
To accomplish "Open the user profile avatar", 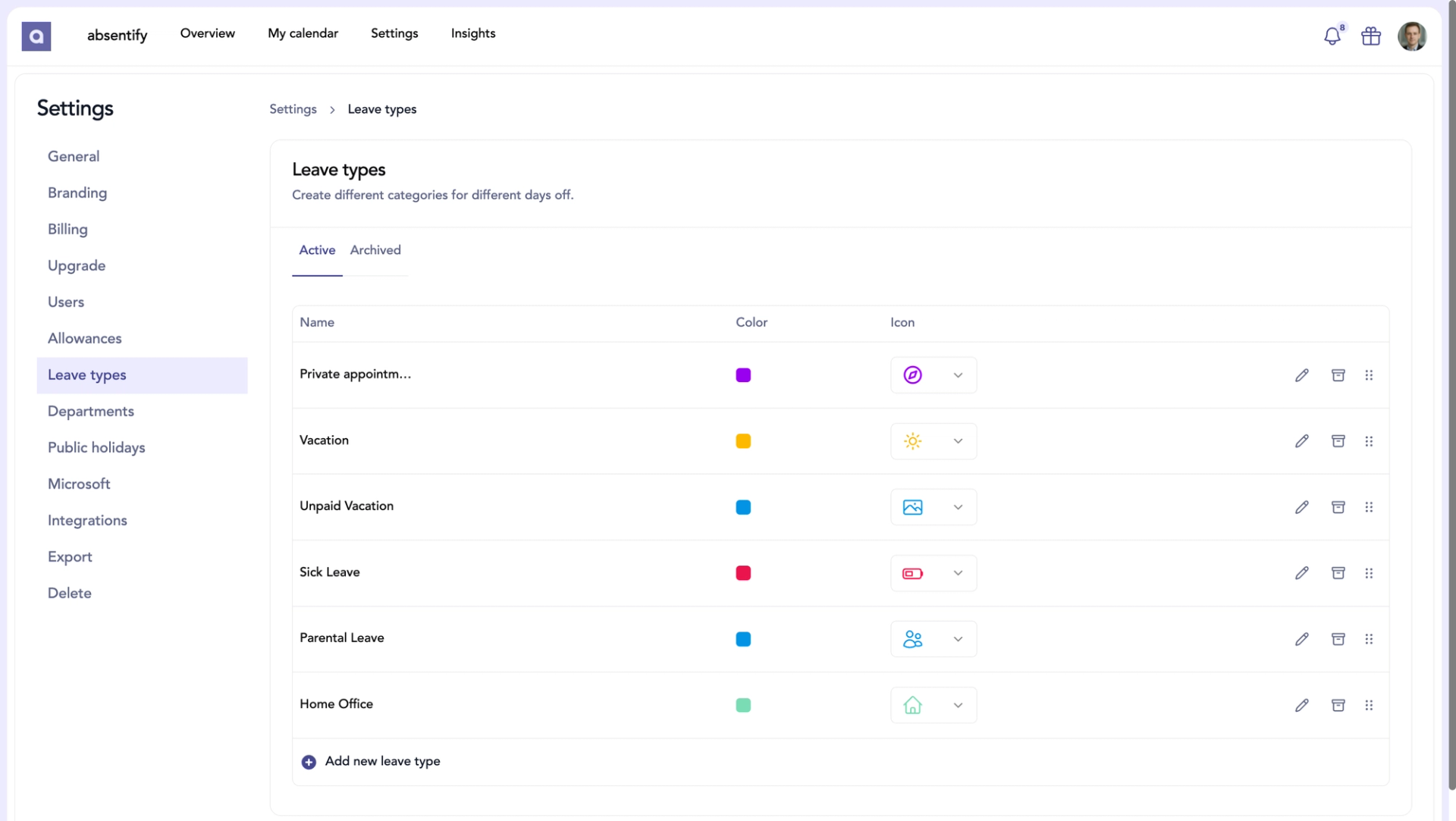I will [1411, 36].
